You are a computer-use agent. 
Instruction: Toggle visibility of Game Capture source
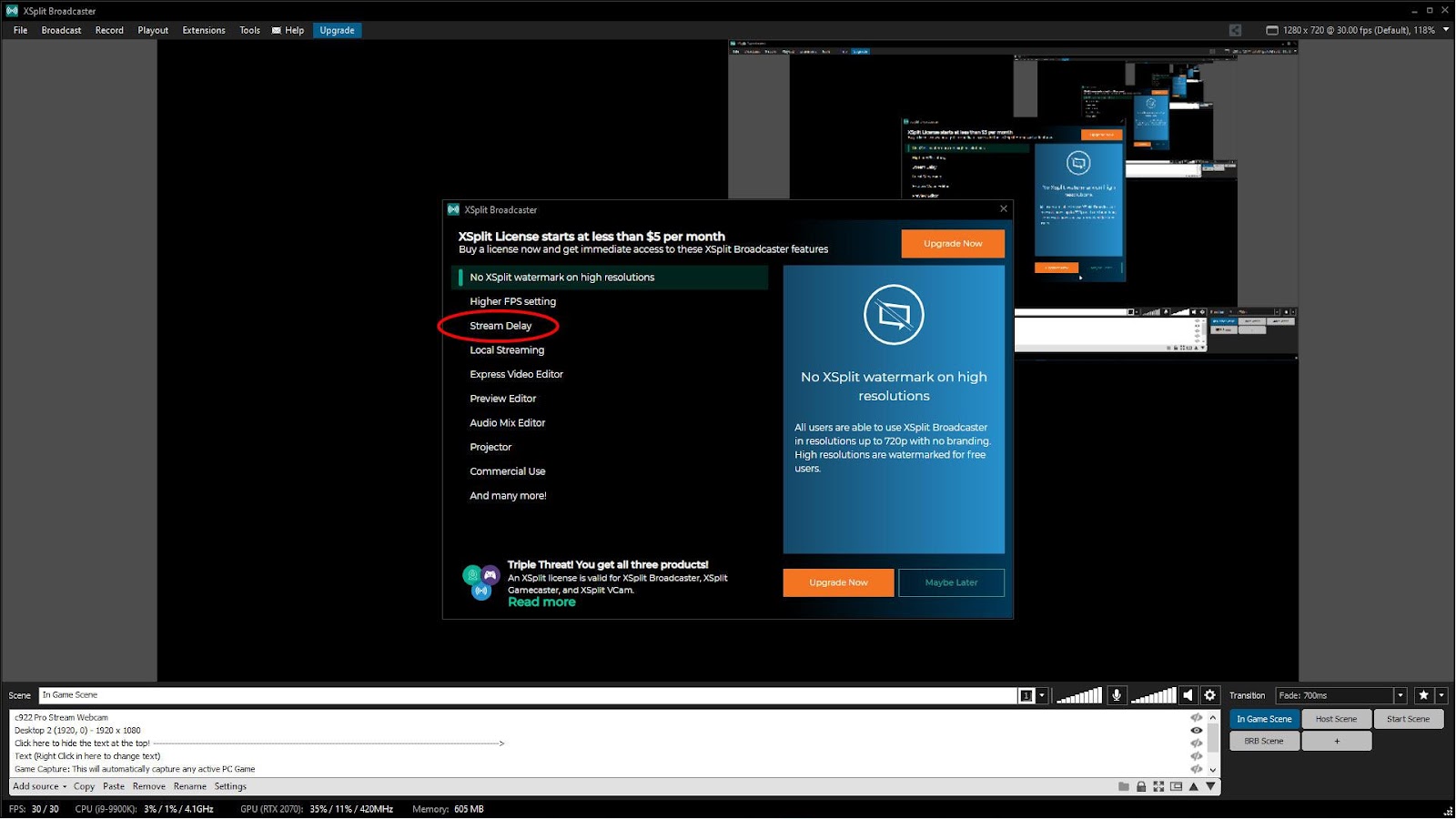[1197, 769]
